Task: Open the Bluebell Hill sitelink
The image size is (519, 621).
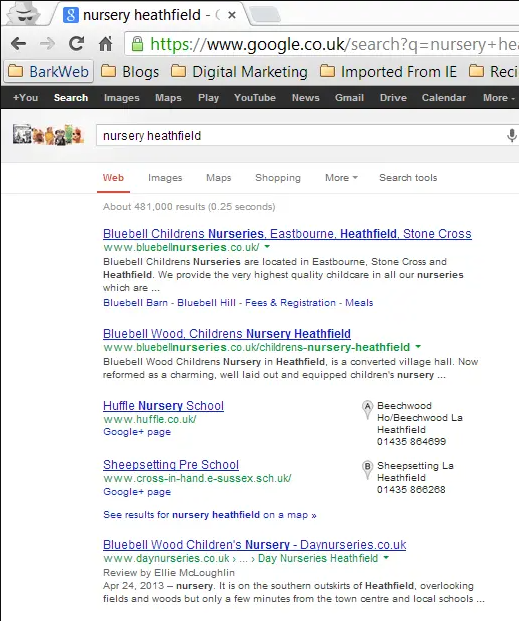Action: [206, 303]
